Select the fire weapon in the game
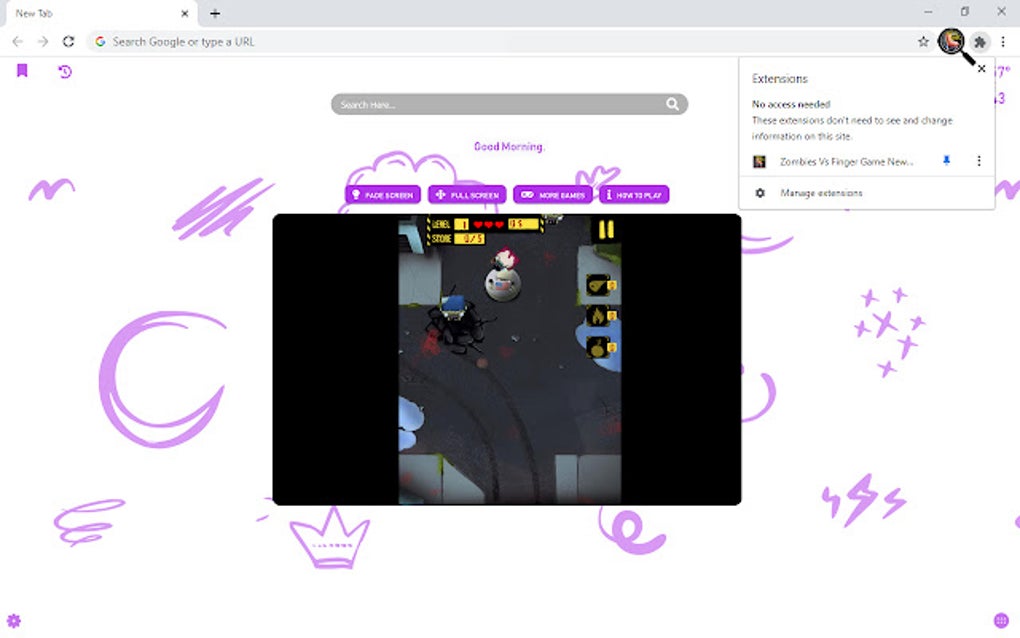This screenshot has width=1020, height=638. coord(596,313)
